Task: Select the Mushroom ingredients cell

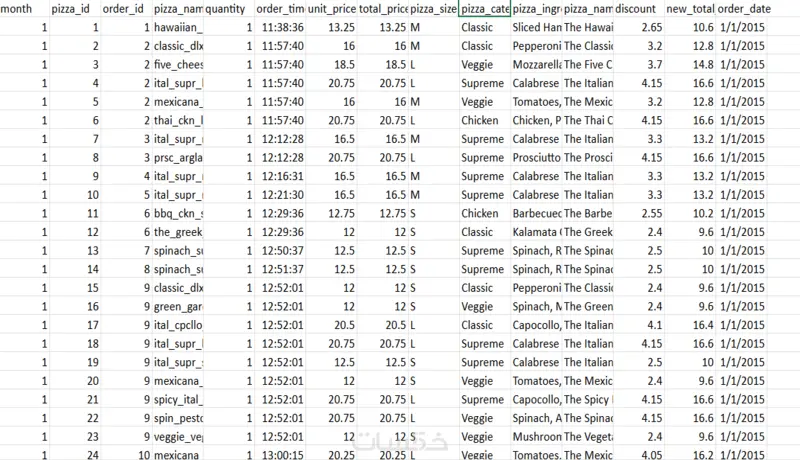Action: tap(535, 437)
